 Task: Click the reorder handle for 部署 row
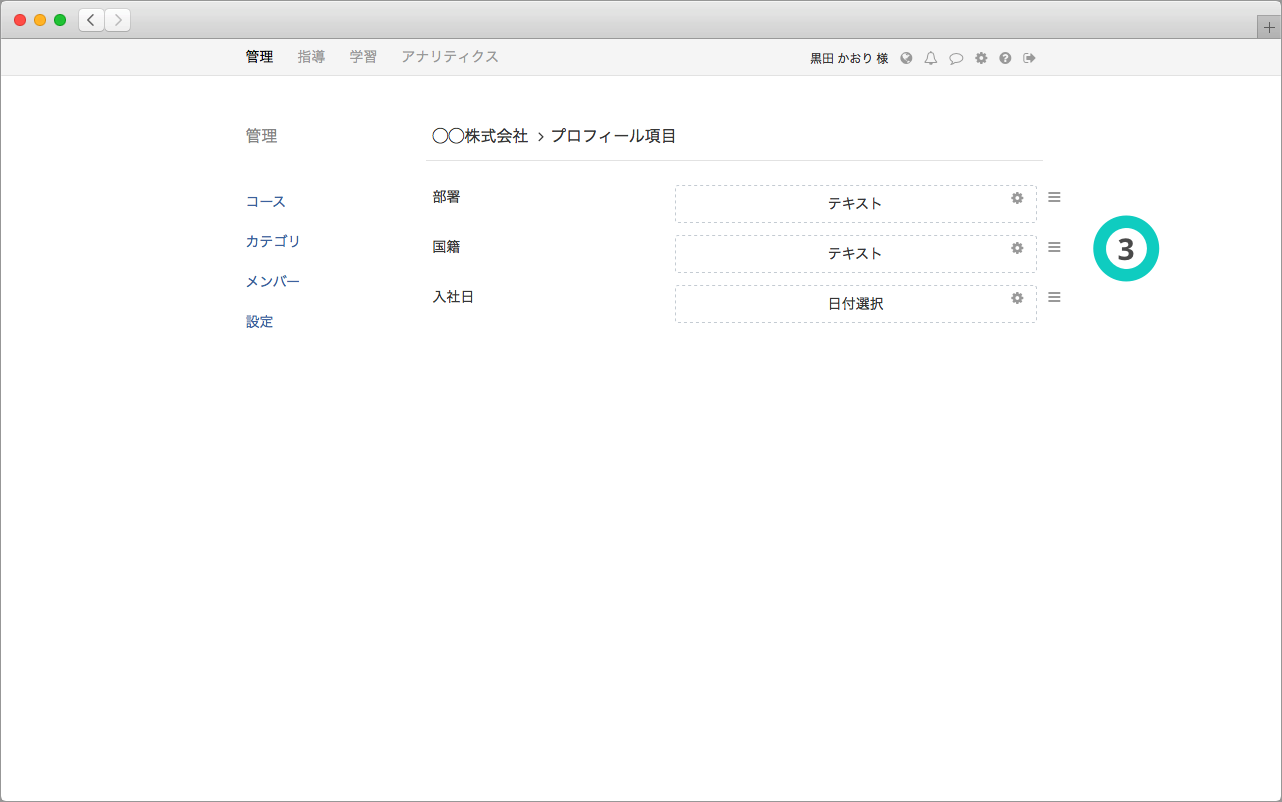tap(1054, 197)
